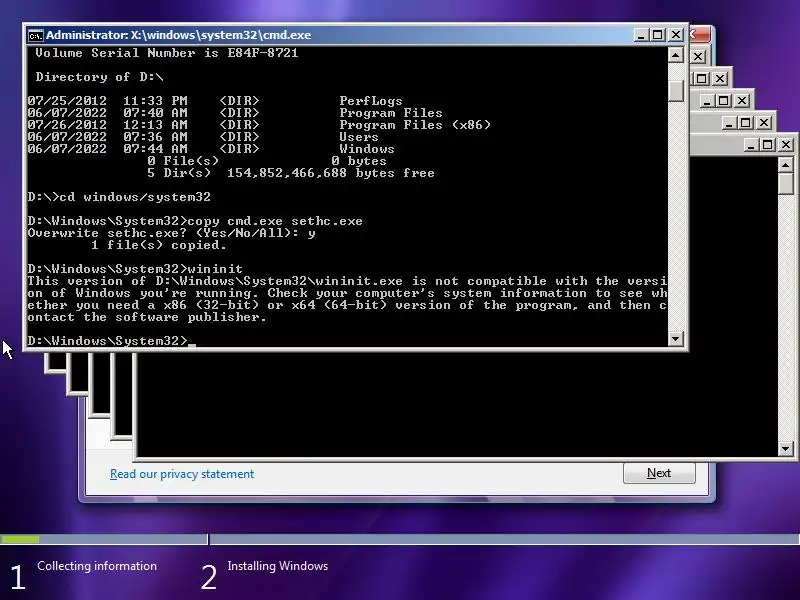The image size is (800, 600).
Task: Click the 'Directory of D:\' line
Action: click(99, 77)
